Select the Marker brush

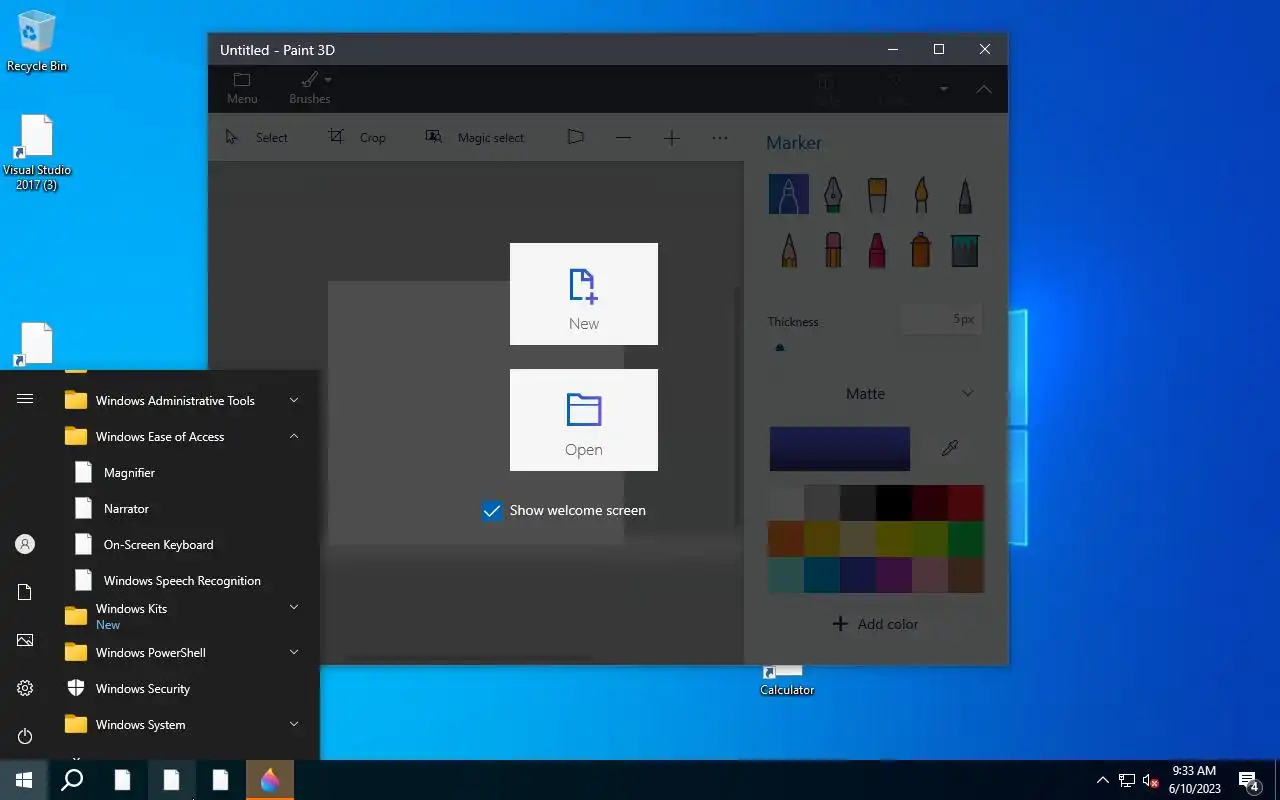click(x=788, y=194)
